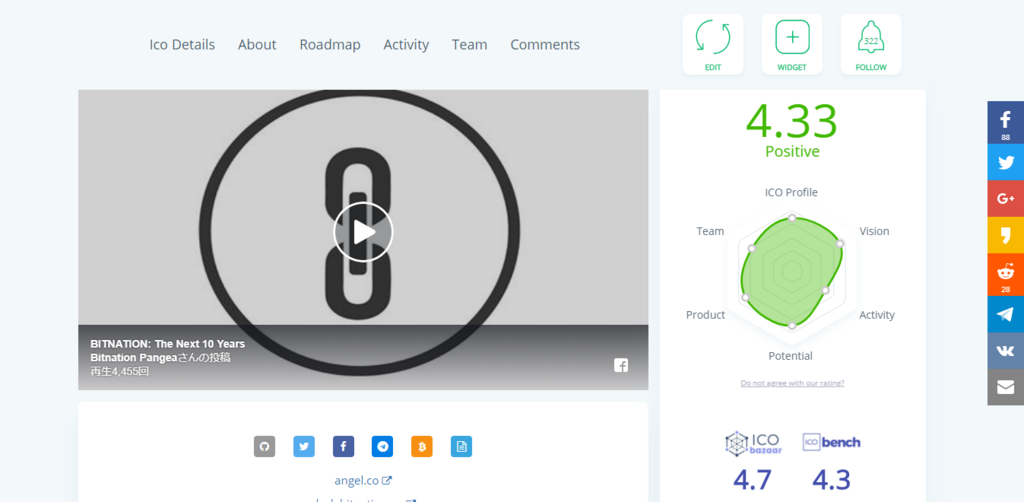Image resolution: width=1024 pixels, height=502 pixels.
Task: Share on Reddit from the side bar
Action: click(1006, 275)
